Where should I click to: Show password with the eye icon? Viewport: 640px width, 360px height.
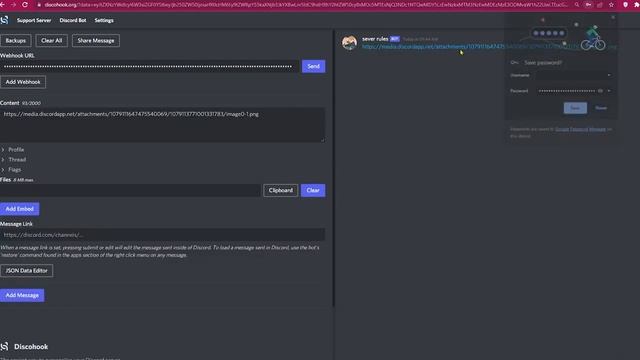pyautogui.click(x=600, y=91)
